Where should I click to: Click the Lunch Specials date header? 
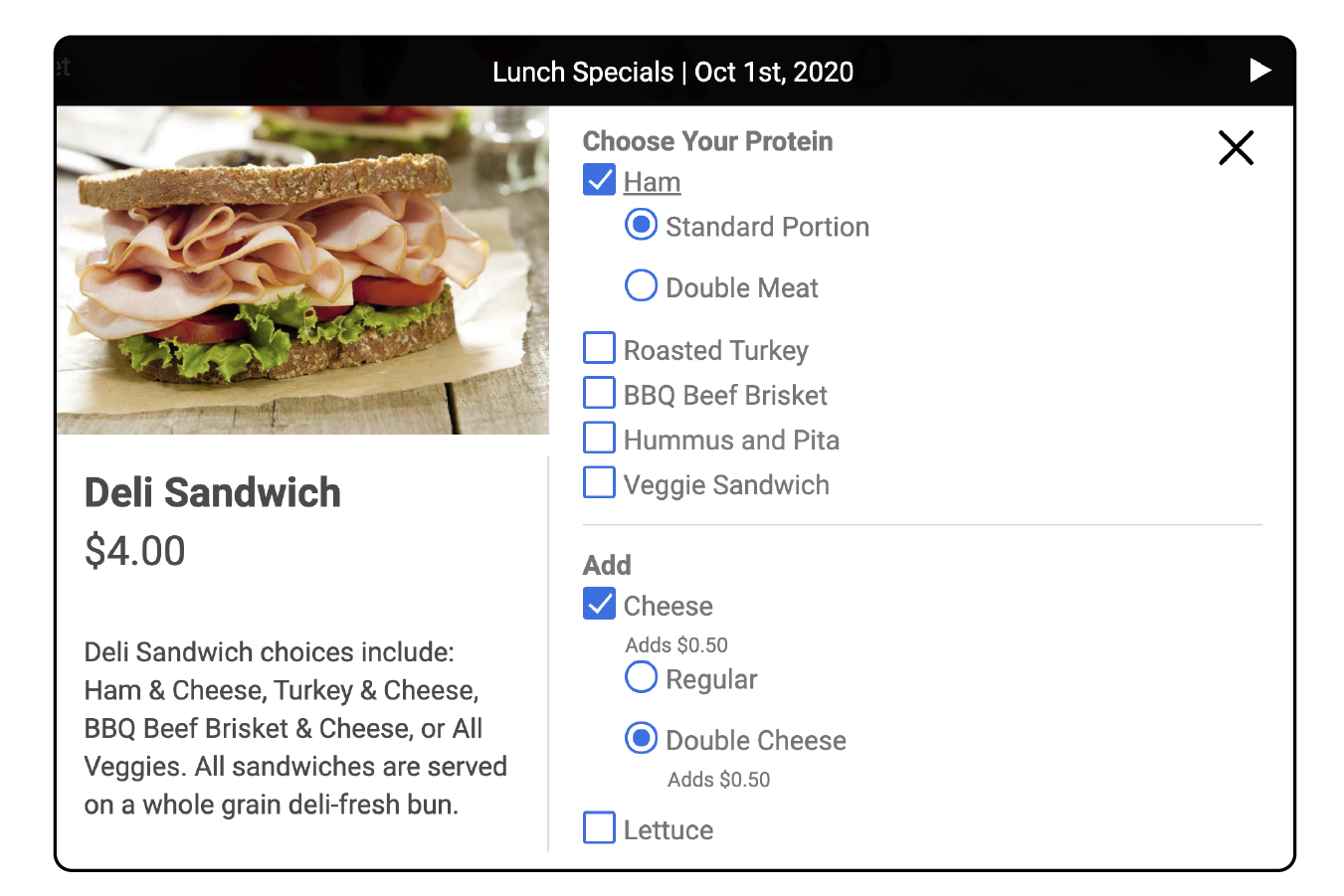(x=672, y=72)
